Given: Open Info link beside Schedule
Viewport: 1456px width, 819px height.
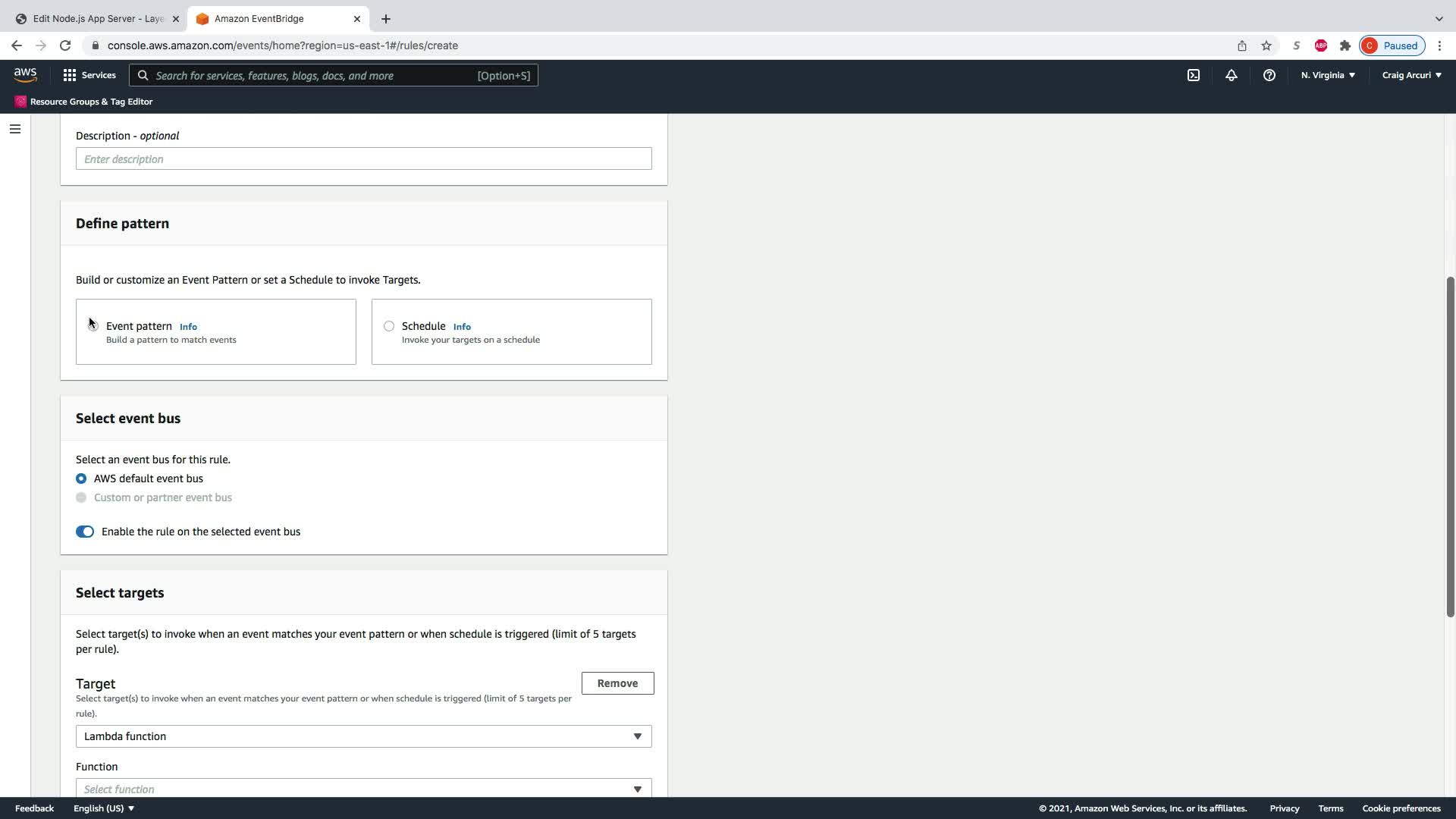Looking at the screenshot, I should coord(462,327).
